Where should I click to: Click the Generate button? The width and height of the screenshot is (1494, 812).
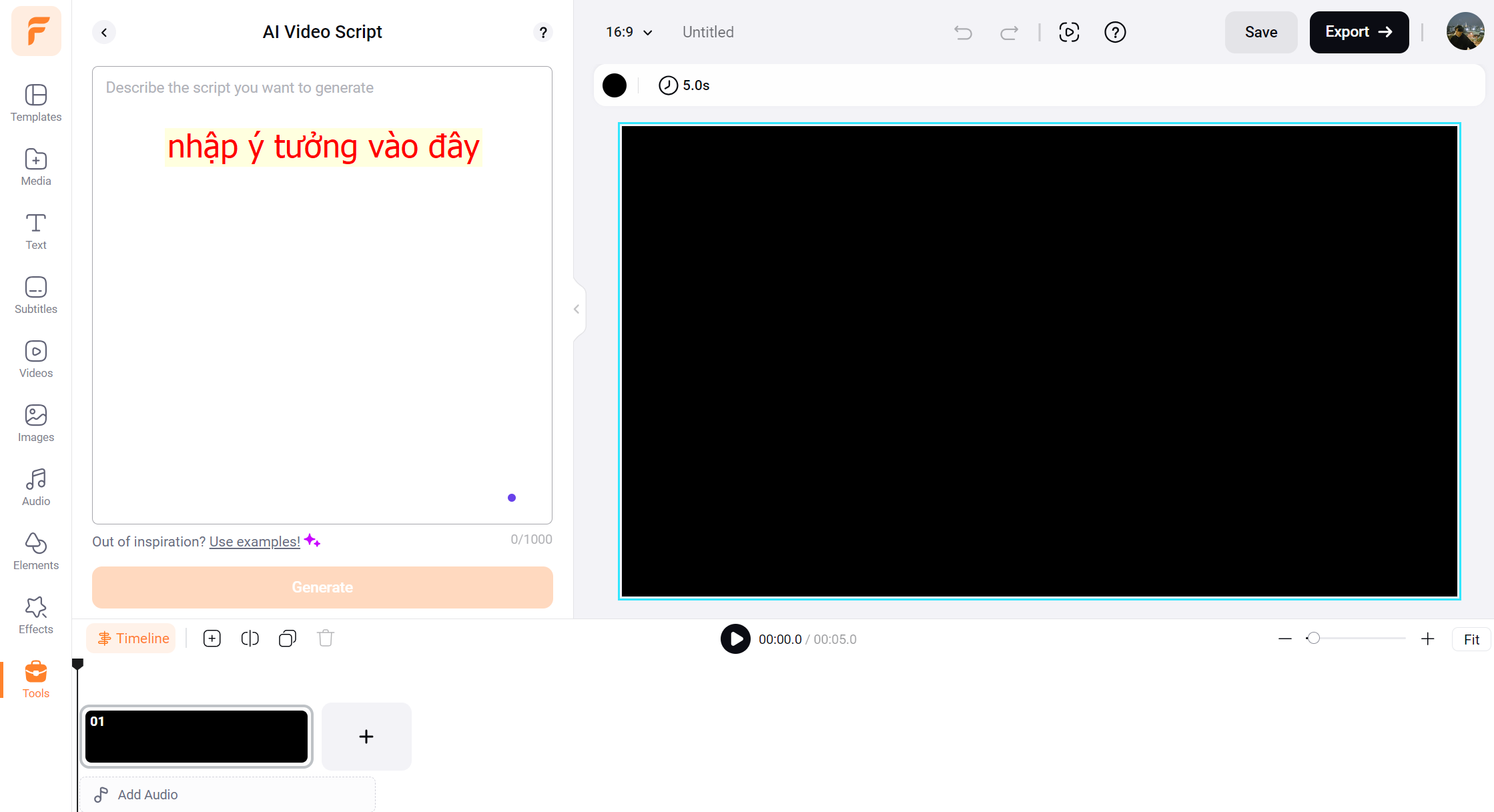click(x=322, y=587)
